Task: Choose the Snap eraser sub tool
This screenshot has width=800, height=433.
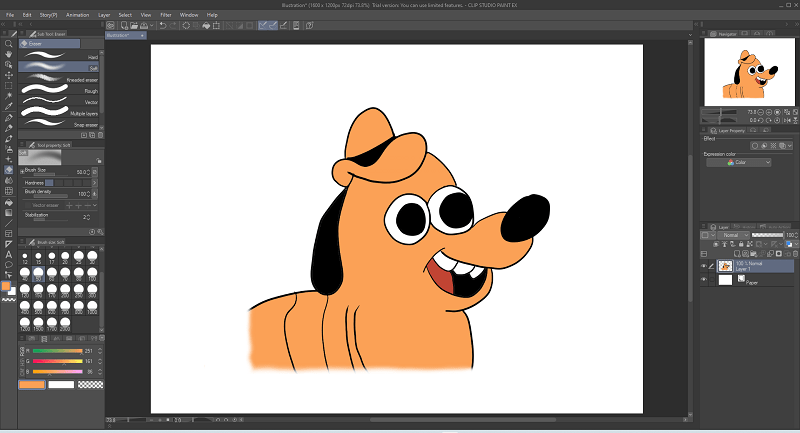Action: (59, 123)
